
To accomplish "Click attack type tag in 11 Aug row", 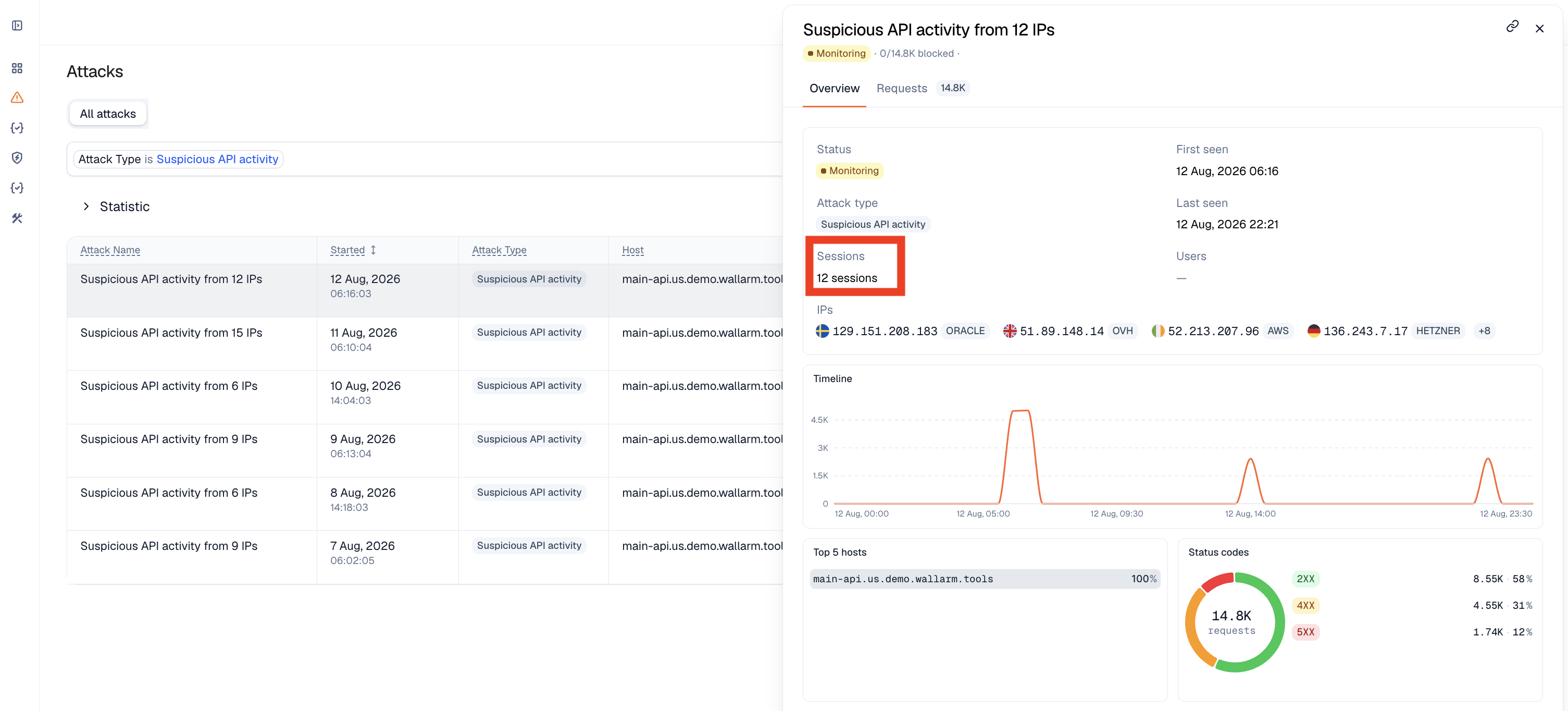I will (529, 333).
